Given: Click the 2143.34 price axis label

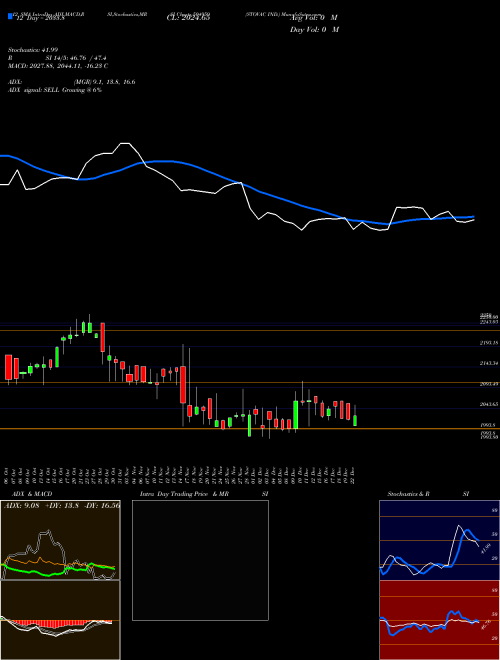Looking at the screenshot, I should pyautogui.click(x=489, y=363).
